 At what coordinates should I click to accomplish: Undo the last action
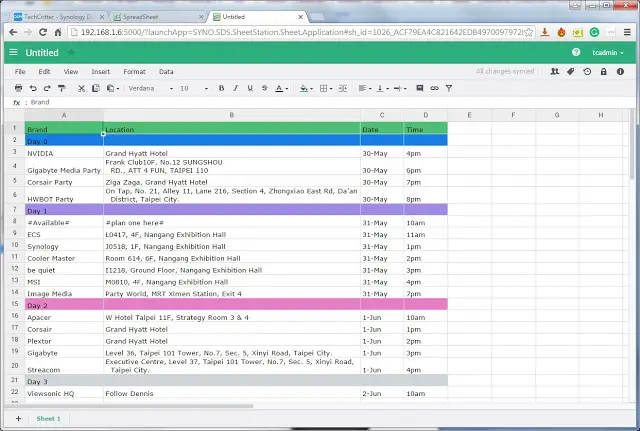(x=33, y=88)
